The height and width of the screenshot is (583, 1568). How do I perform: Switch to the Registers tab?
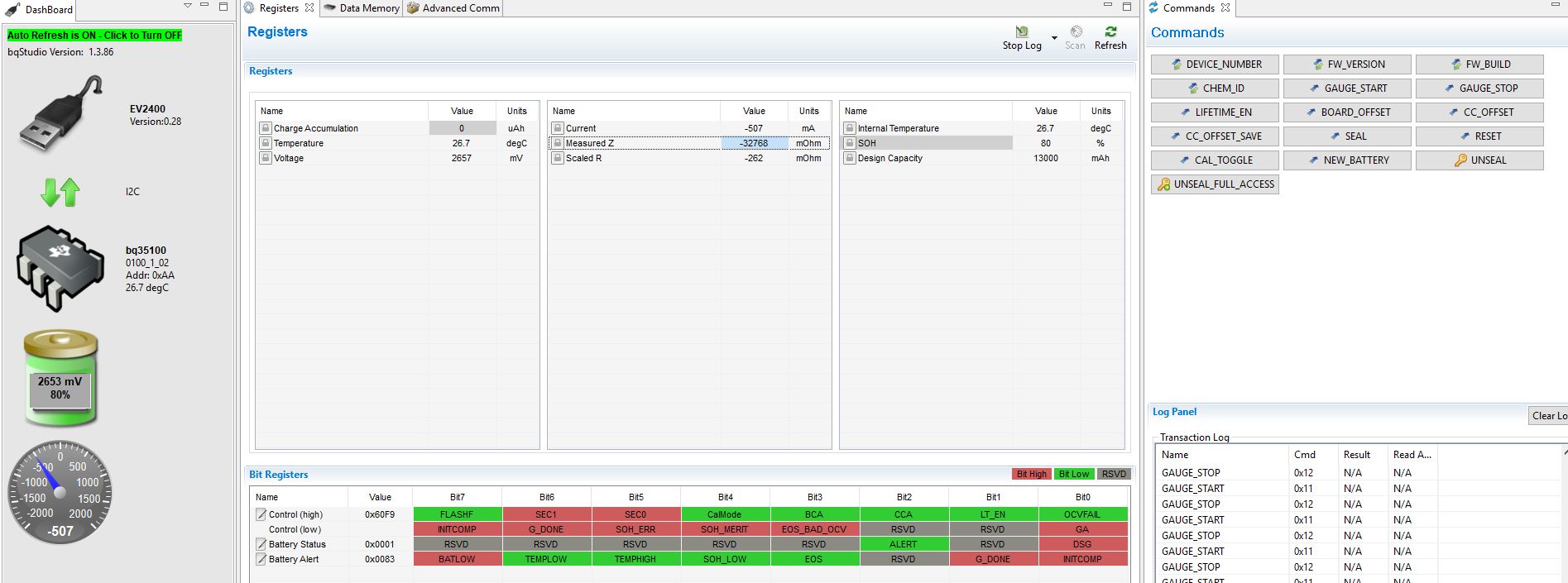(x=279, y=8)
